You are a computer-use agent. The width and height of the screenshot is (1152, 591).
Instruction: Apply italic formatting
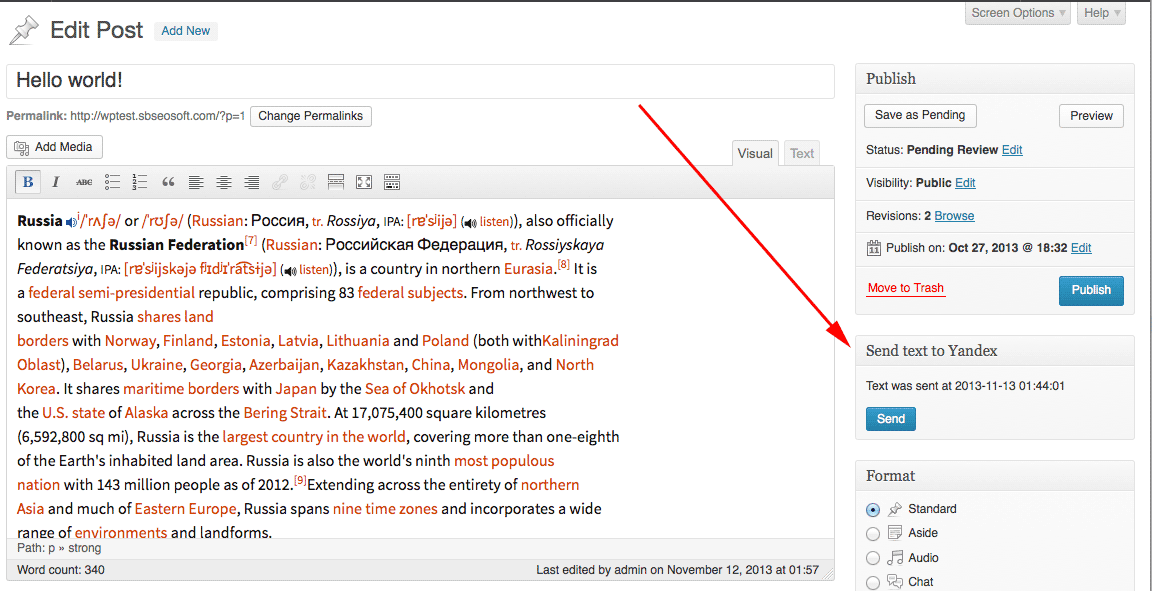click(x=56, y=182)
